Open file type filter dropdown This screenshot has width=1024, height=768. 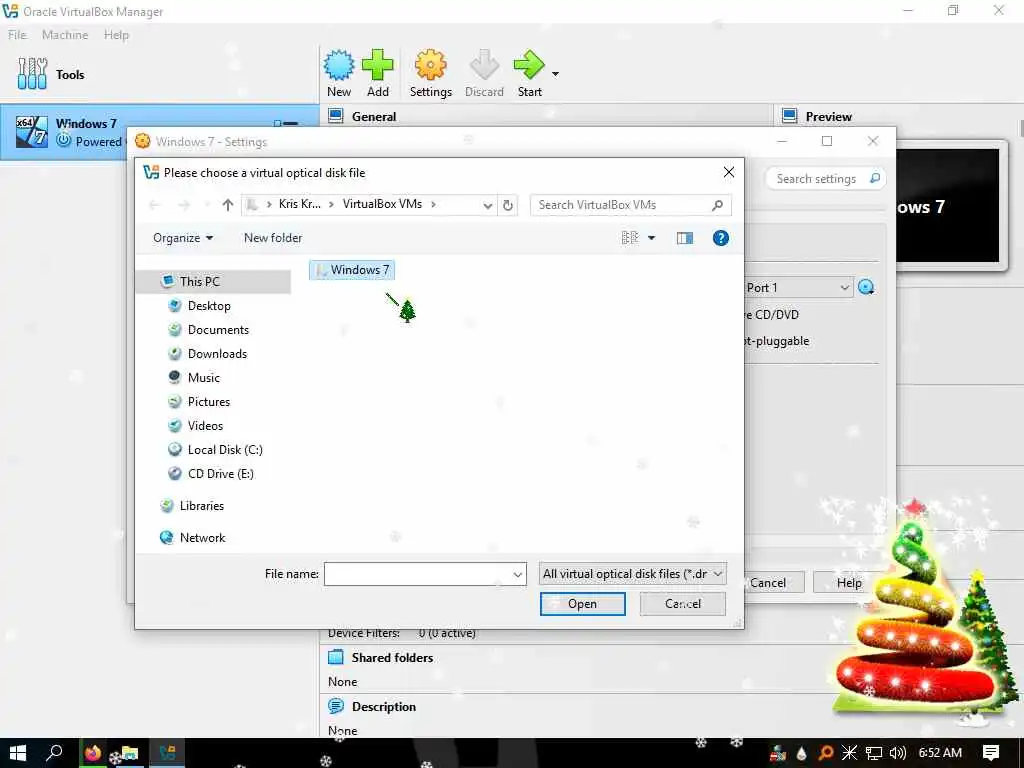632,574
